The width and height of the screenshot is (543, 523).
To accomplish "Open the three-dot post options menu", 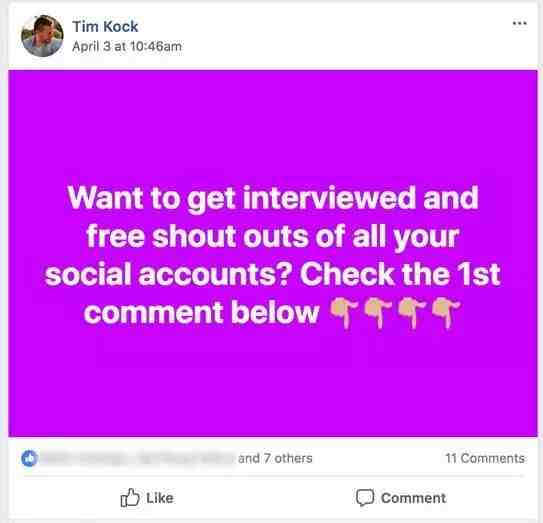I will [519, 24].
